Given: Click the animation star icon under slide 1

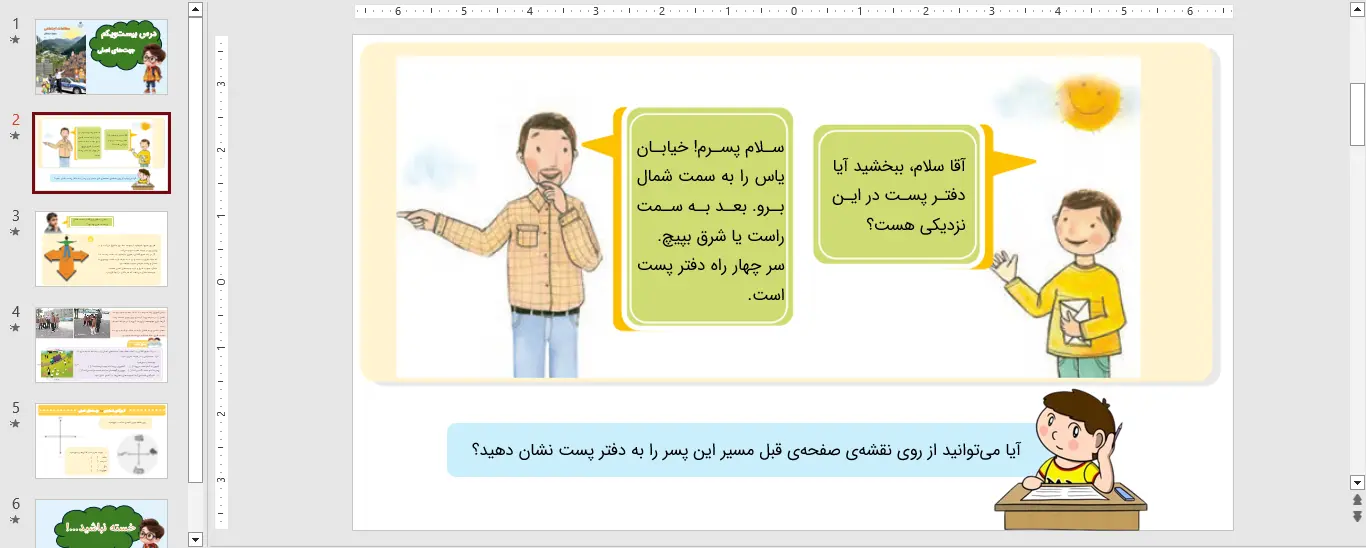Looking at the screenshot, I should [14, 40].
